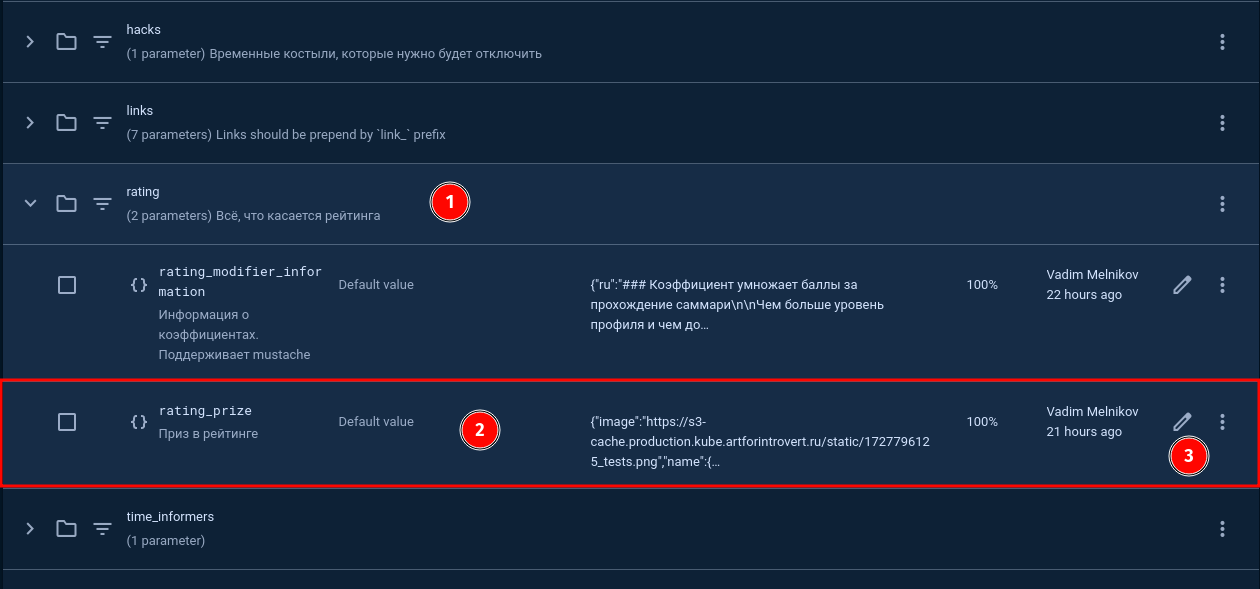The width and height of the screenshot is (1260, 589).
Task: Edit rating_modifier_information with its pencil icon
Action: tap(1182, 284)
